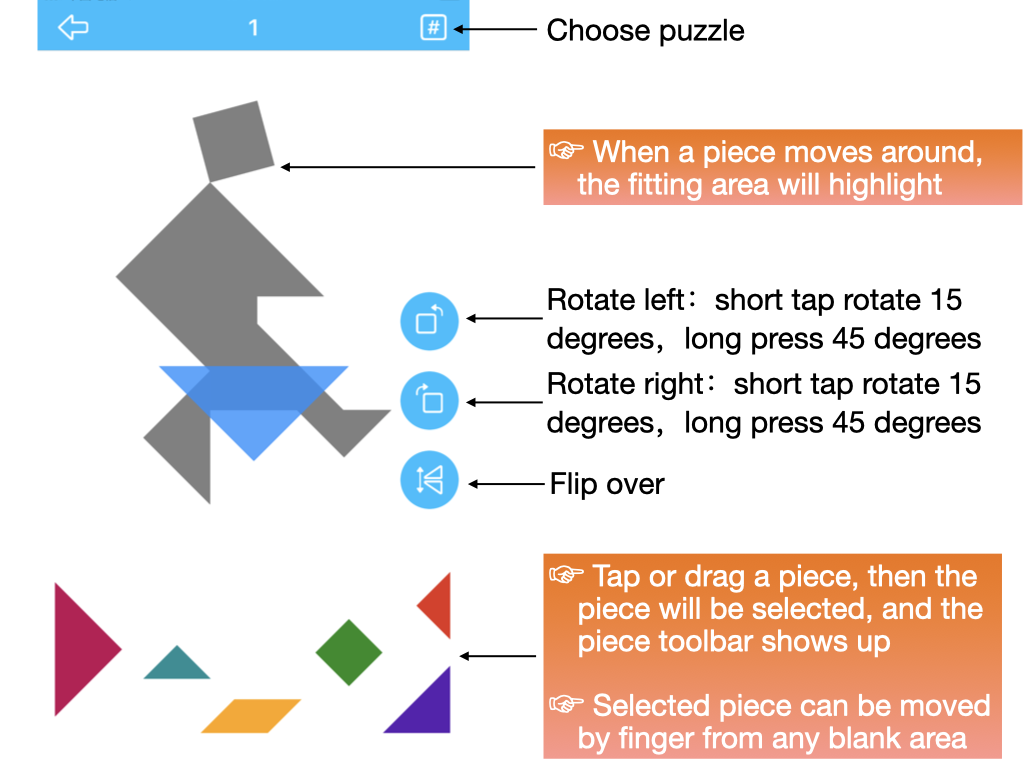Select the green square piece
This screenshot has height=768, width=1024.
point(349,652)
